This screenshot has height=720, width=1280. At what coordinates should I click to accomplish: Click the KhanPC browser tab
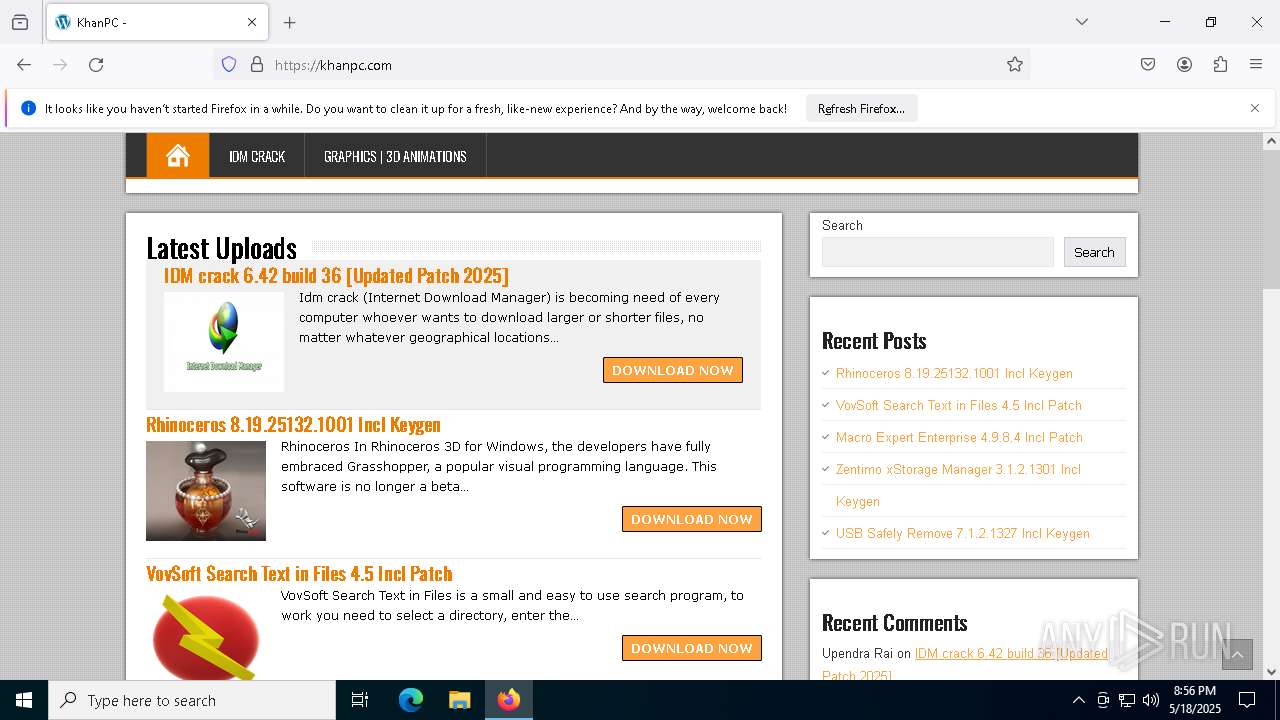pos(156,22)
